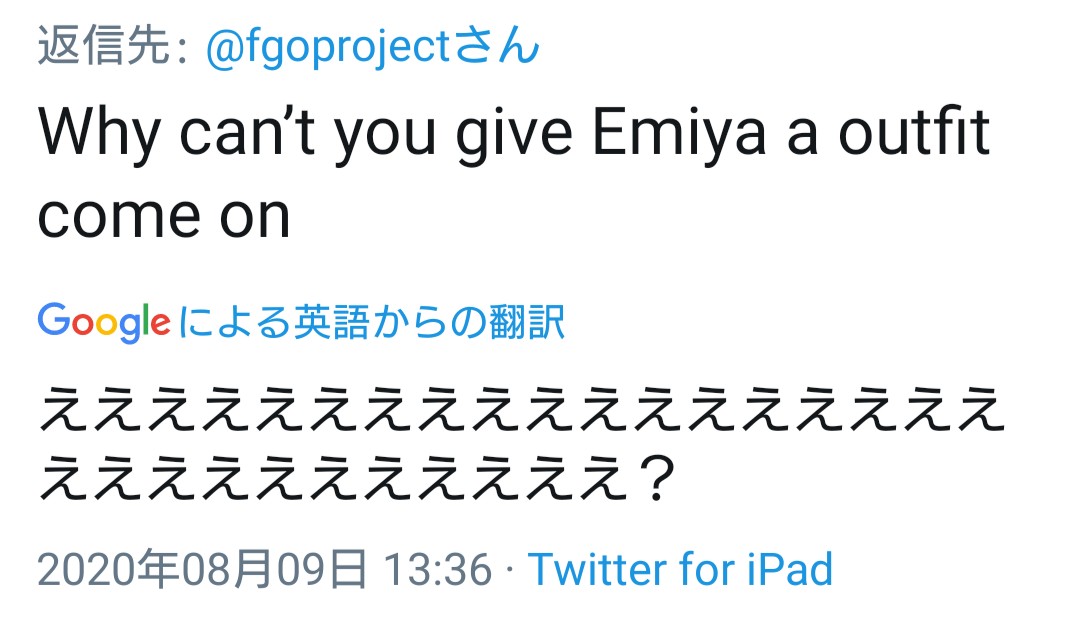Click the colorful Google logo
This screenshot has width=1080, height=622.
tap(104, 322)
